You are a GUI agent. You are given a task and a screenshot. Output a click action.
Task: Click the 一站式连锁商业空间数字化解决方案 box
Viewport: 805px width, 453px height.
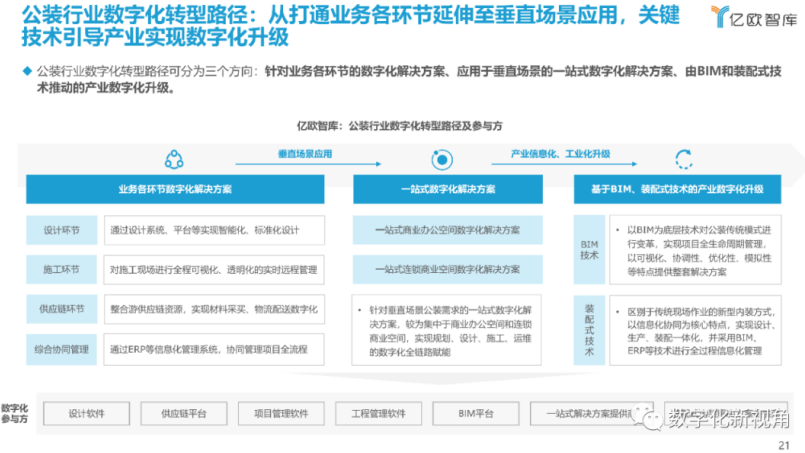pos(448,269)
